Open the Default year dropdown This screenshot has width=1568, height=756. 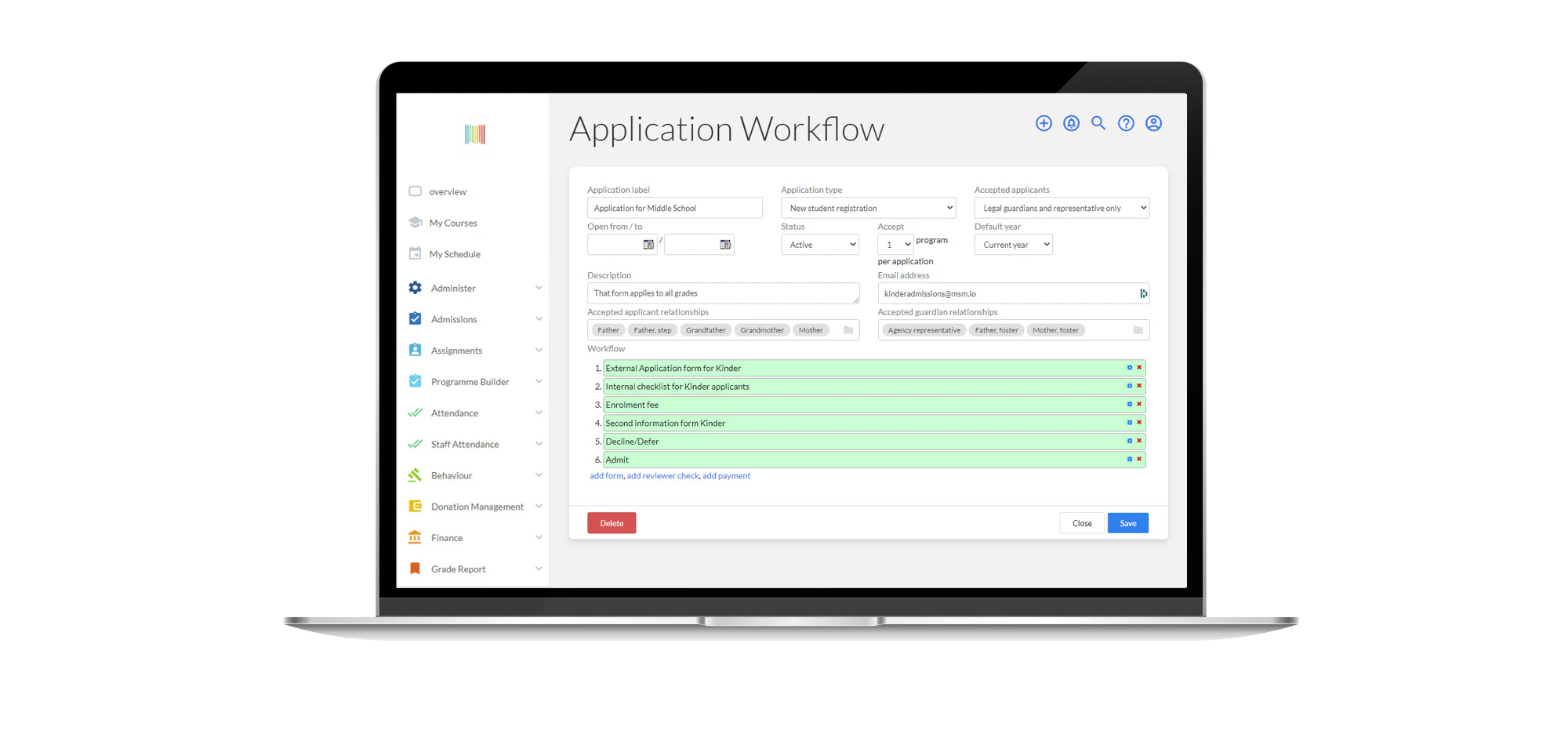tap(1013, 245)
